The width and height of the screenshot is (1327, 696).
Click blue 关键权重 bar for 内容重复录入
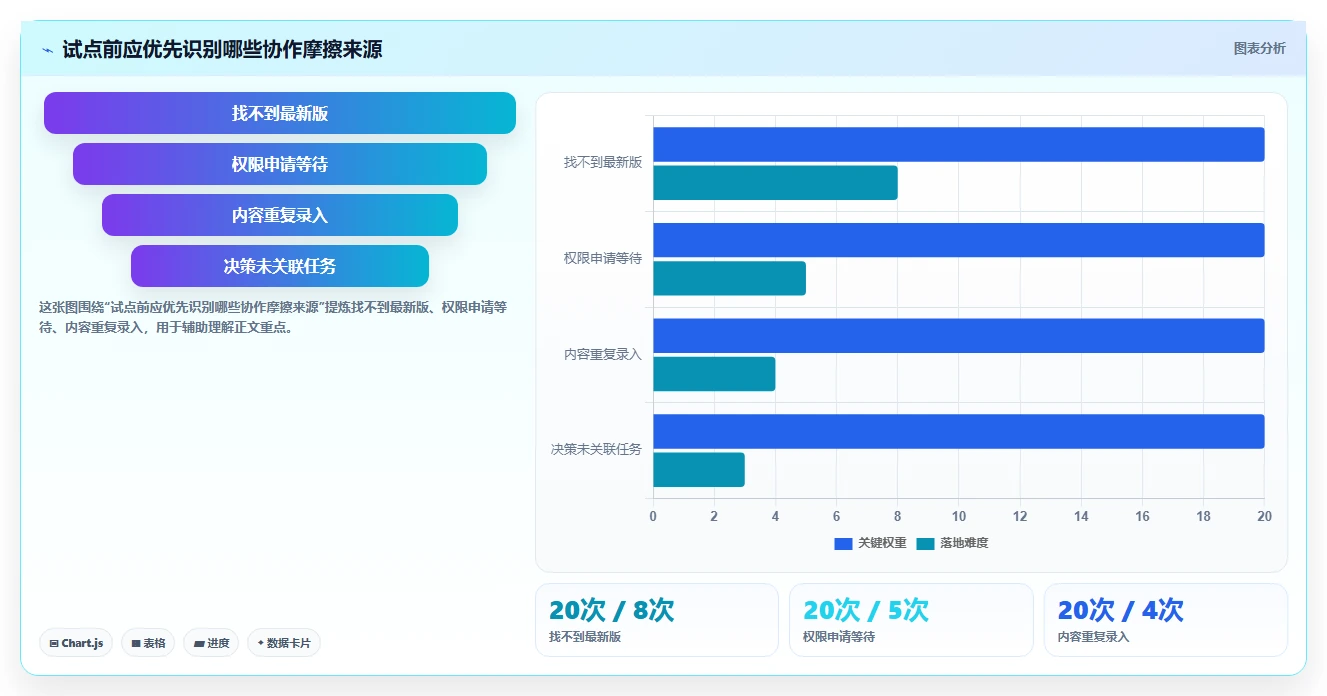pos(959,336)
